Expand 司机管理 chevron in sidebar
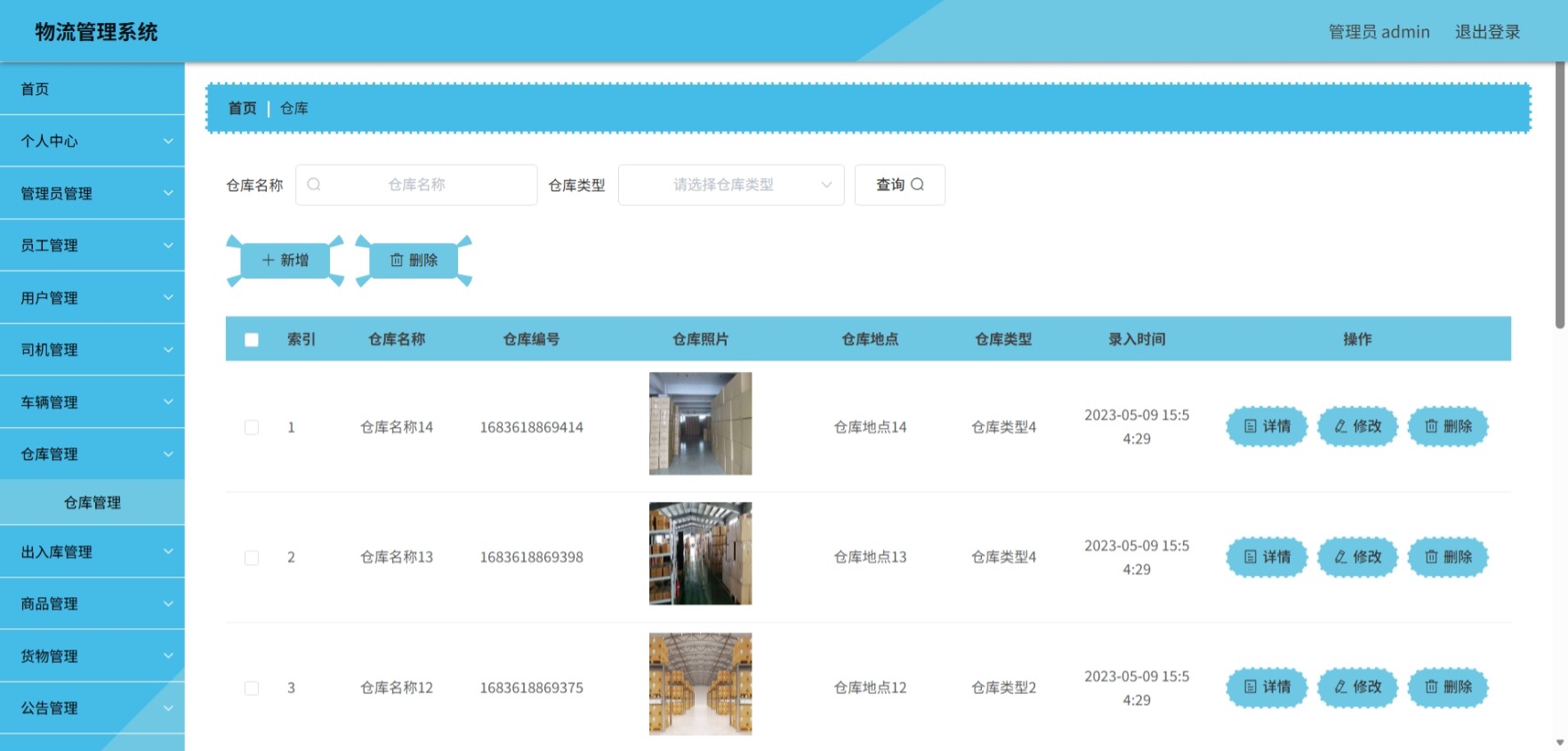Screen dimensions: 1568x751 [x=168, y=350]
